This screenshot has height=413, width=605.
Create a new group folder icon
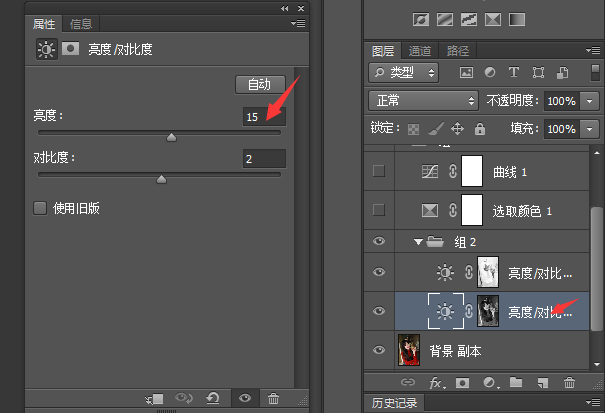point(516,382)
